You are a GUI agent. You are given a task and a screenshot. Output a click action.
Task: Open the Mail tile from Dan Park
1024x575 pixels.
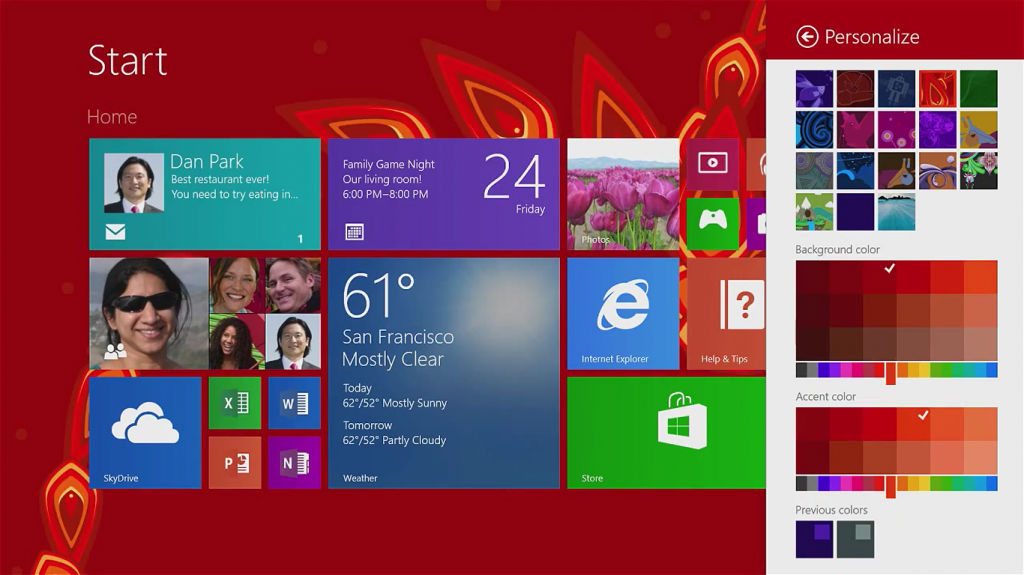pos(205,194)
